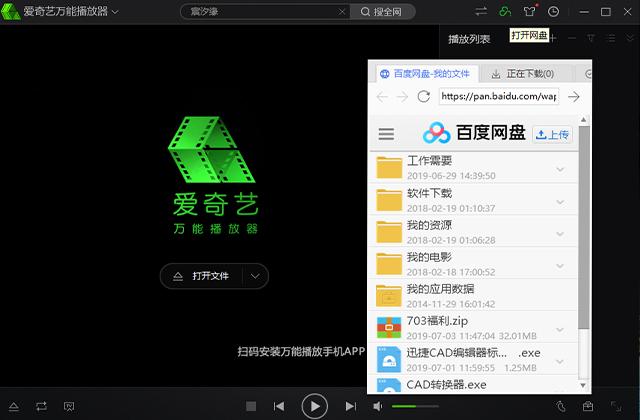Start playback with the play button
640x420 pixels.
pyautogui.click(x=314, y=407)
